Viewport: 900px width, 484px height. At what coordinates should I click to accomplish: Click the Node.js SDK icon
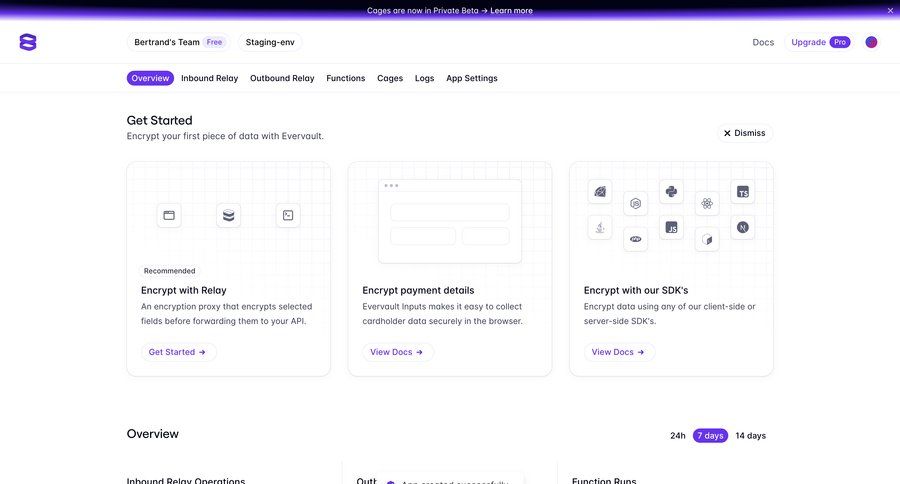pos(635,203)
